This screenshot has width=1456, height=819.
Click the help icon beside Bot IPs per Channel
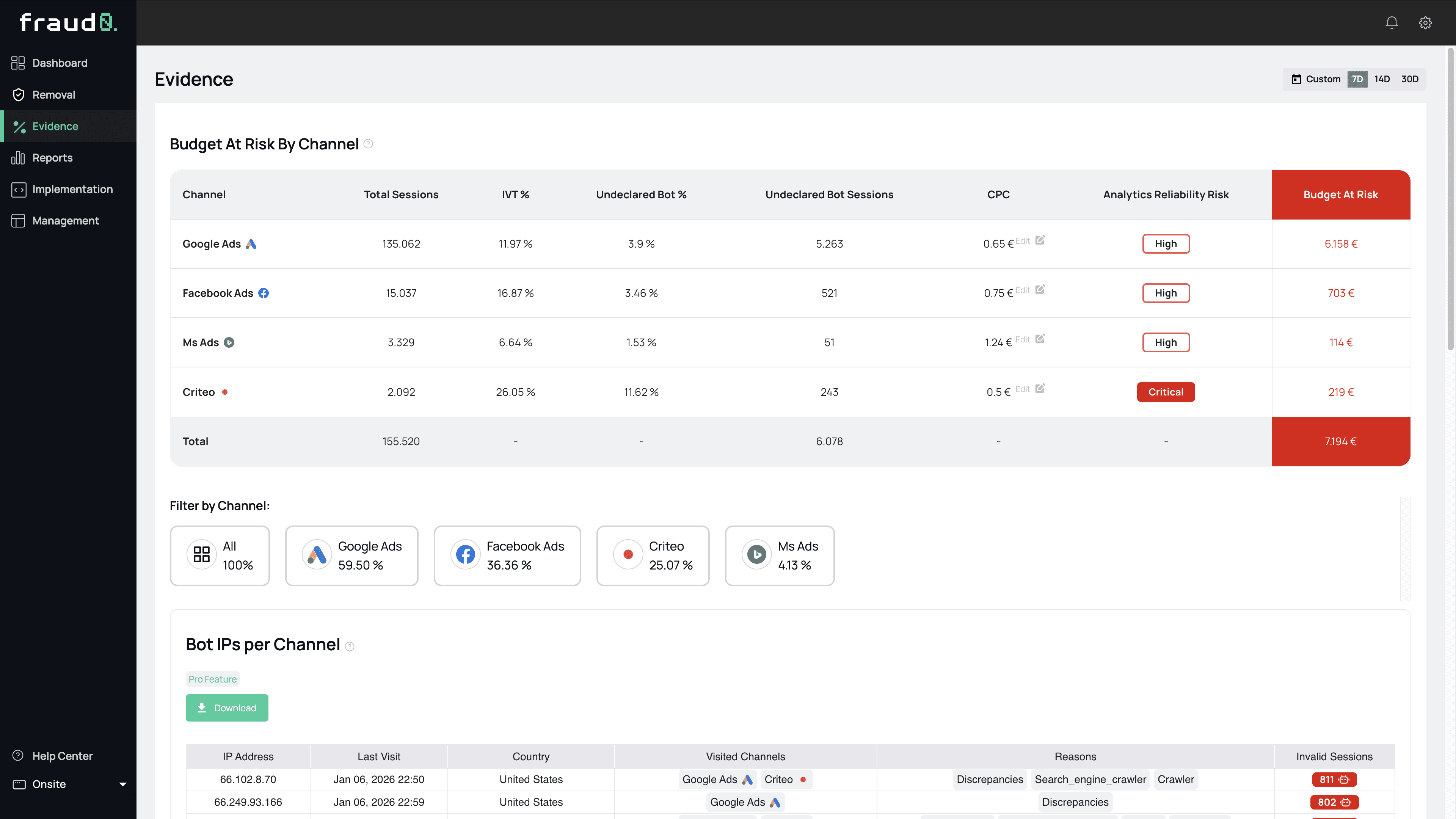(349, 646)
